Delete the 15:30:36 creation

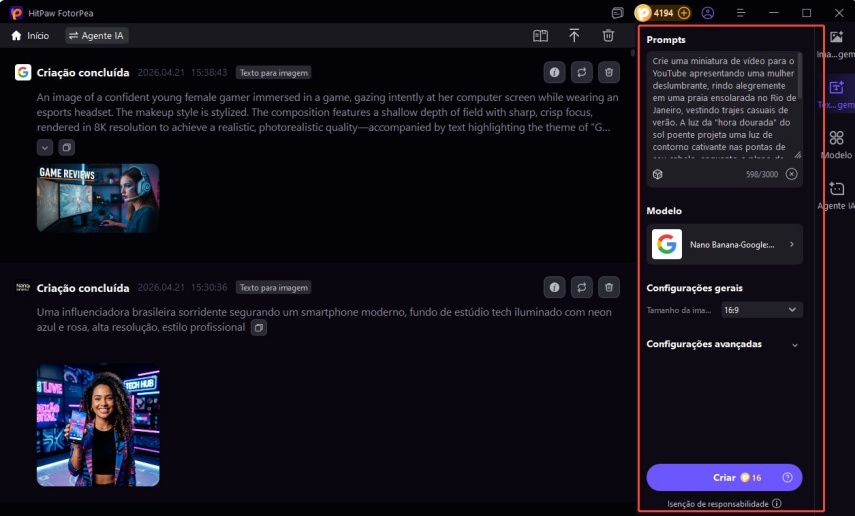(x=609, y=287)
